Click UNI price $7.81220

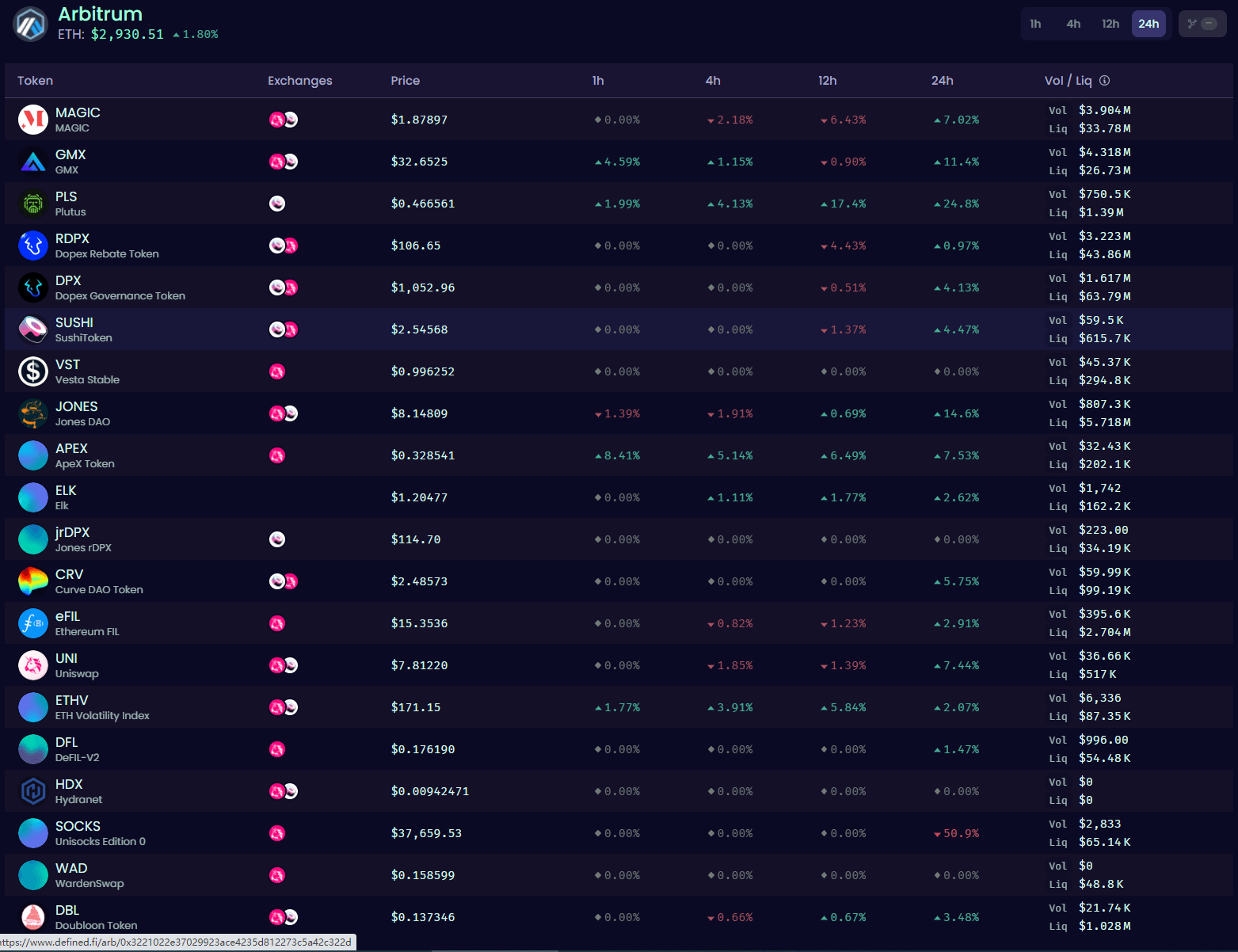[419, 665]
